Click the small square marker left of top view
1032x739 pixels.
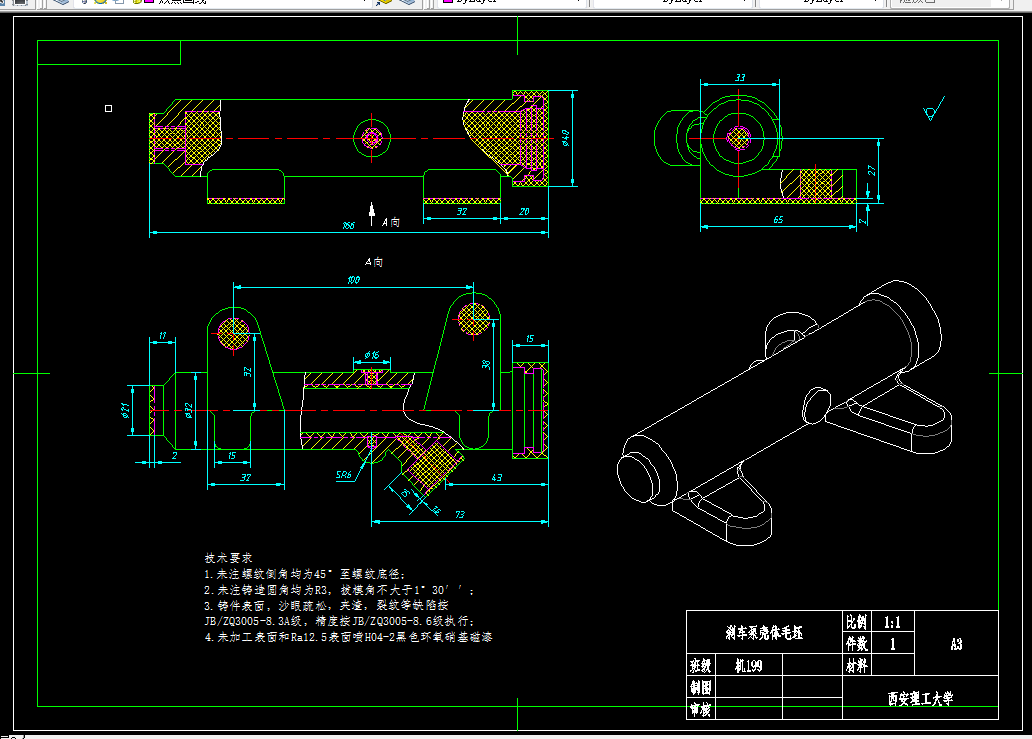coord(109,109)
